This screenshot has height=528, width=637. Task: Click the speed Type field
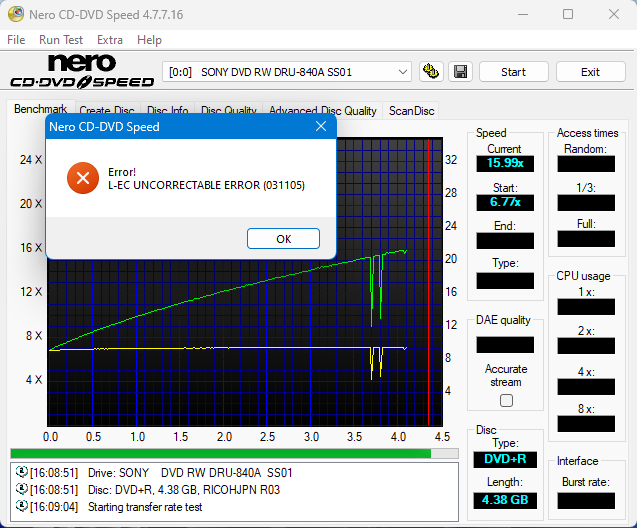coord(505,281)
